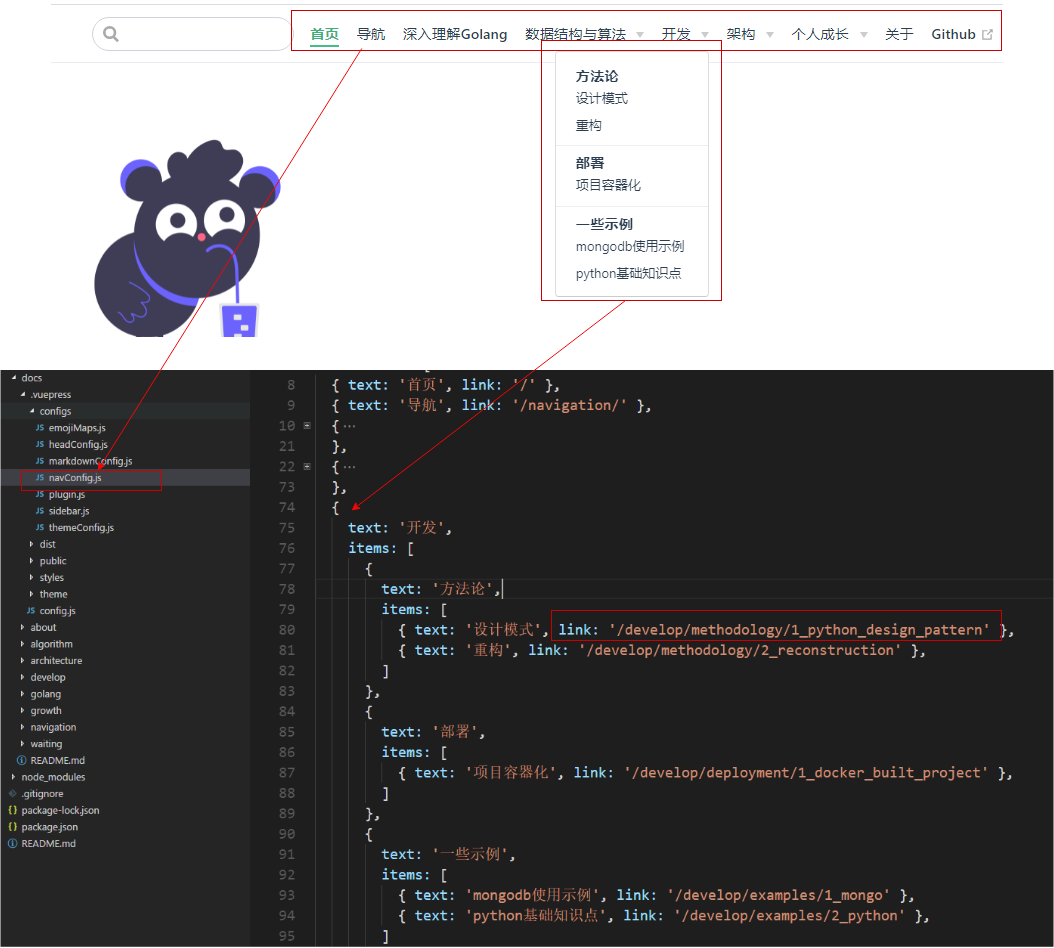The image size is (1054, 948).
Task: Click the .gitignore file icon
Action: pos(13,794)
